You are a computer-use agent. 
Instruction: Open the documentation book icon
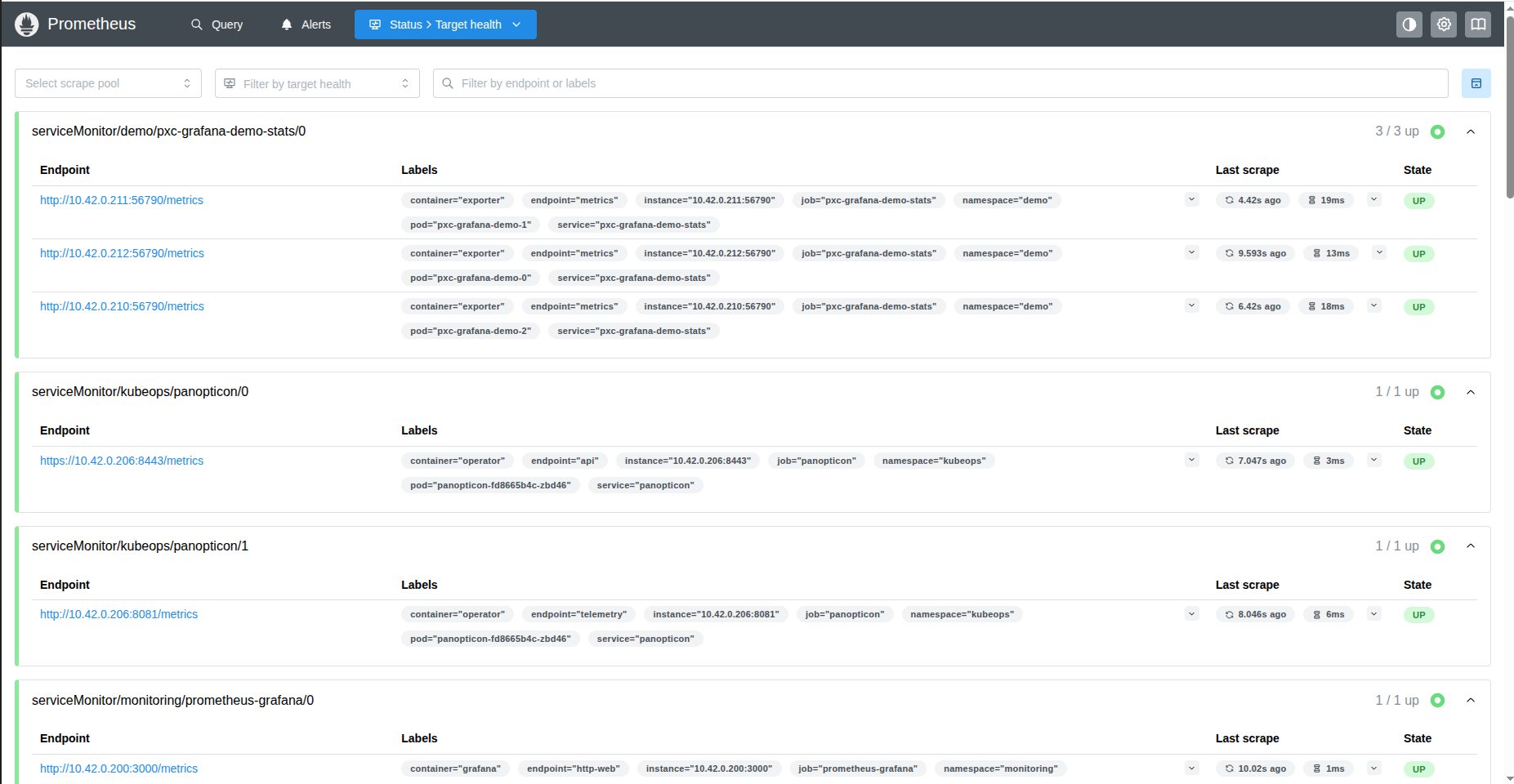click(x=1478, y=24)
